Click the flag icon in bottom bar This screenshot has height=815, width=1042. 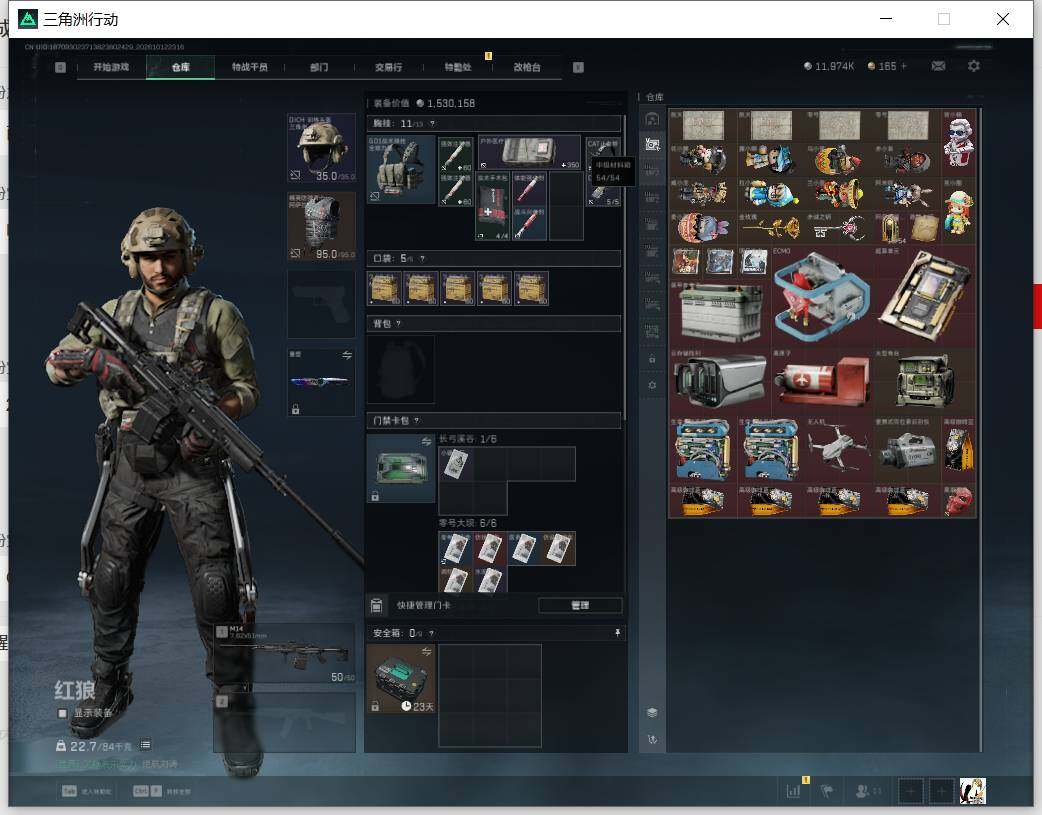tap(827, 791)
